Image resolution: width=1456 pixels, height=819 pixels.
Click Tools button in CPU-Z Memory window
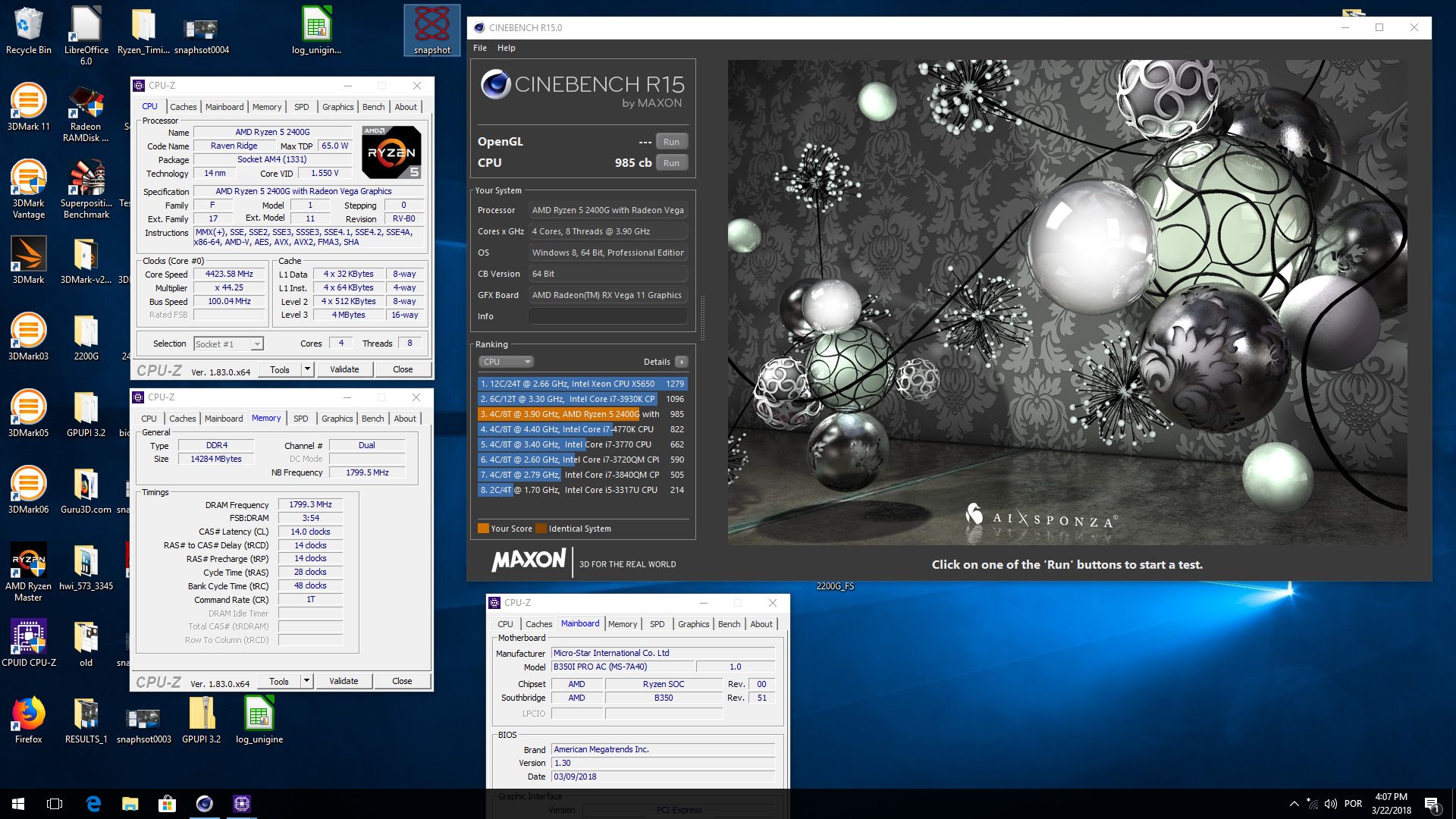coord(279,681)
